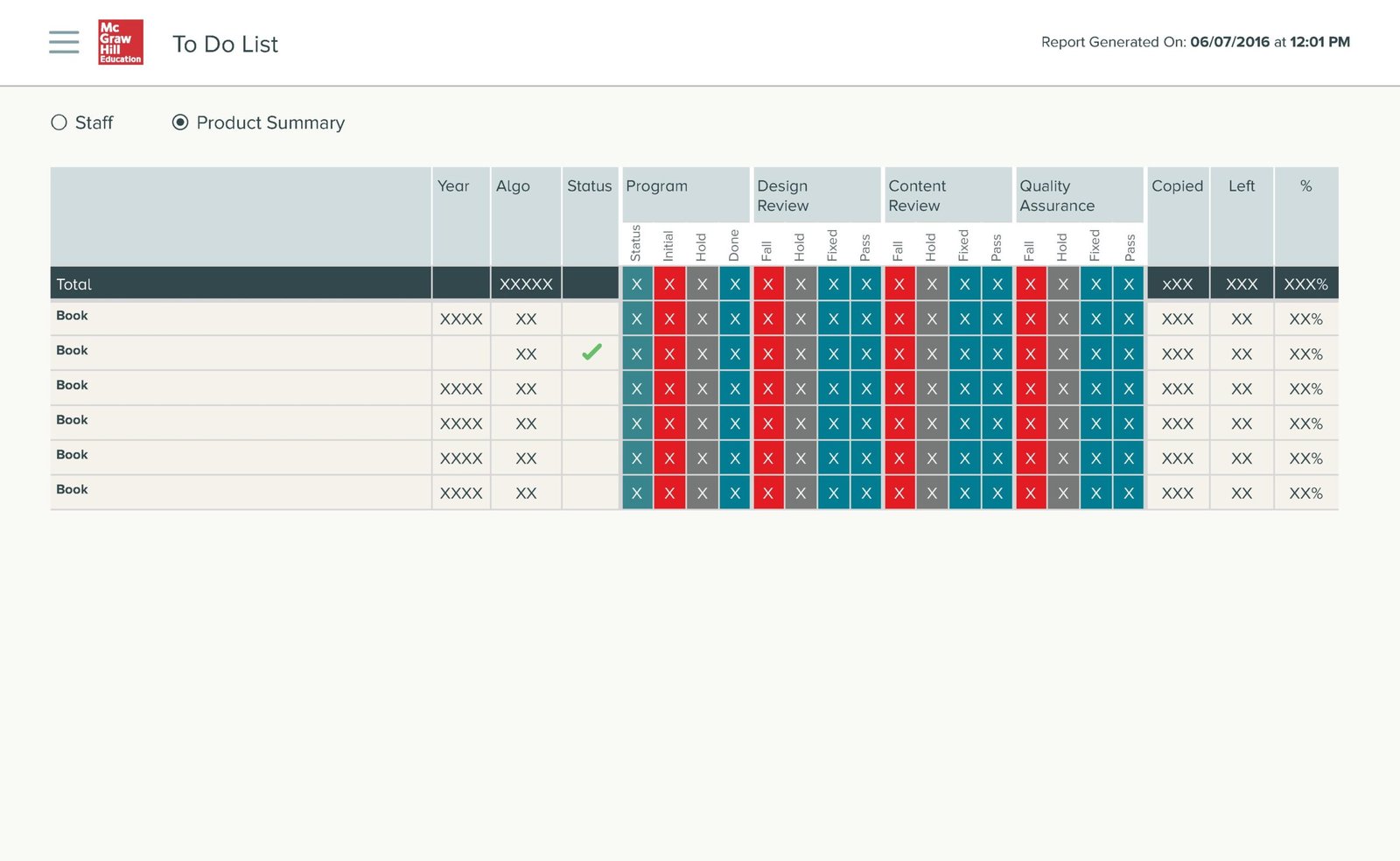Open the hamburger menu
Viewport: 1400px width, 861px height.
tap(64, 42)
